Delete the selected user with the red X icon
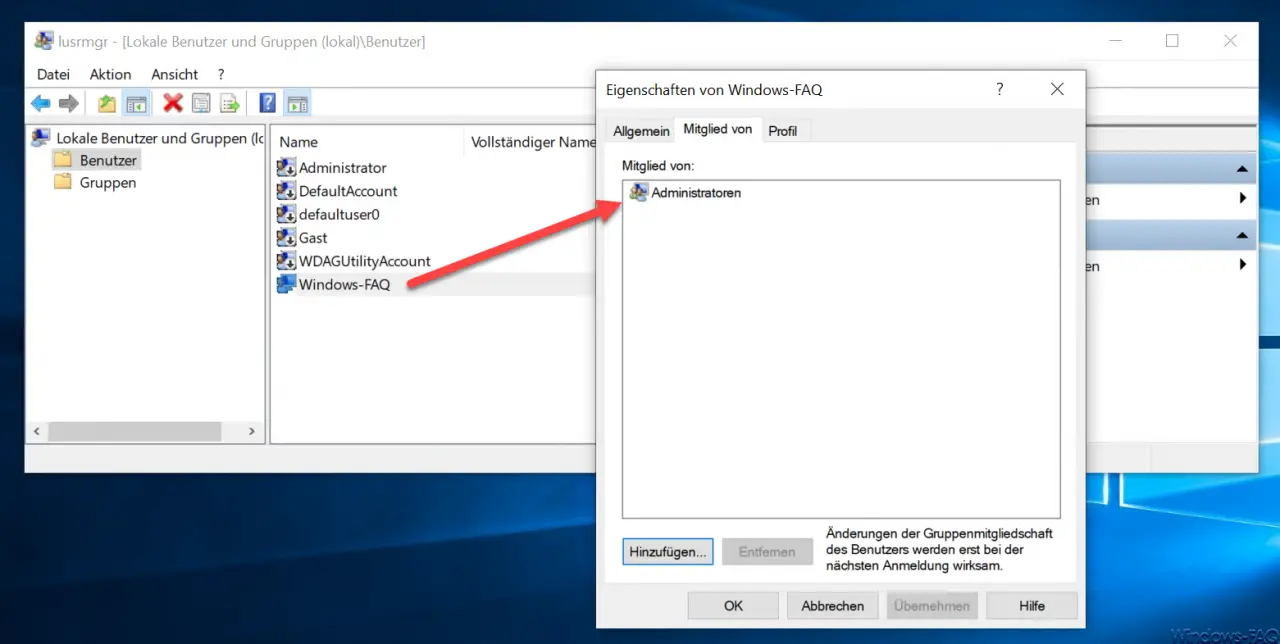 pos(173,103)
